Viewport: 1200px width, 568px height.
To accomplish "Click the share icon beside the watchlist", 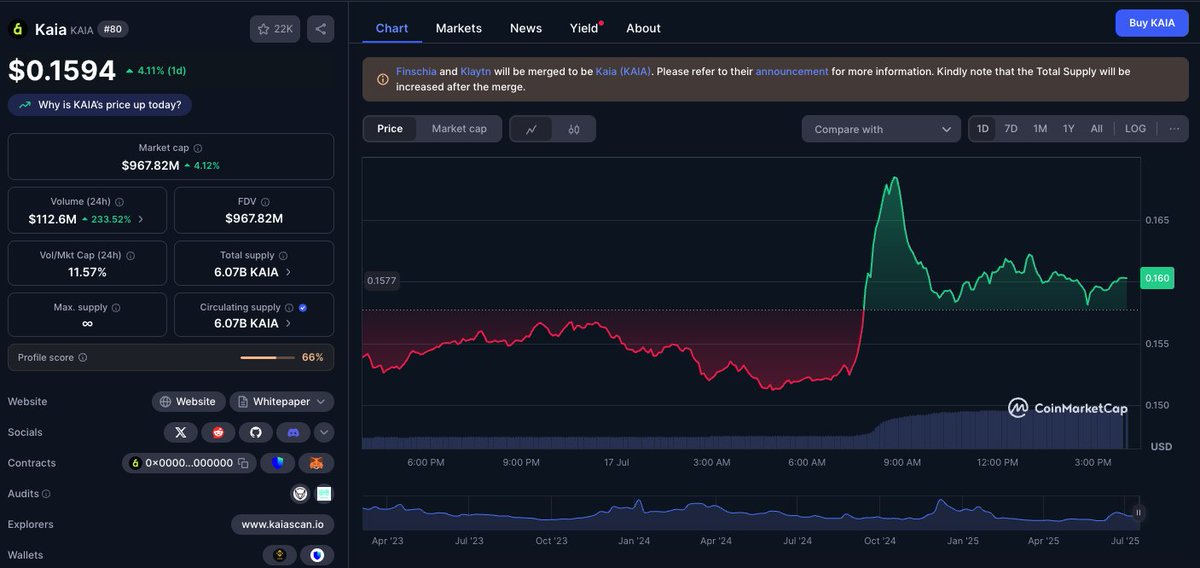I will (321, 29).
